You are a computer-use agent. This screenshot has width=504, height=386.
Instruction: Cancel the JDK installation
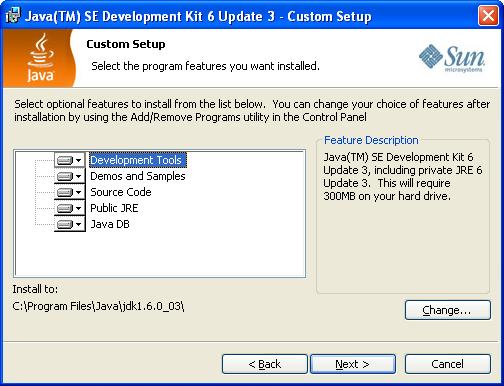pyautogui.click(x=448, y=364)
